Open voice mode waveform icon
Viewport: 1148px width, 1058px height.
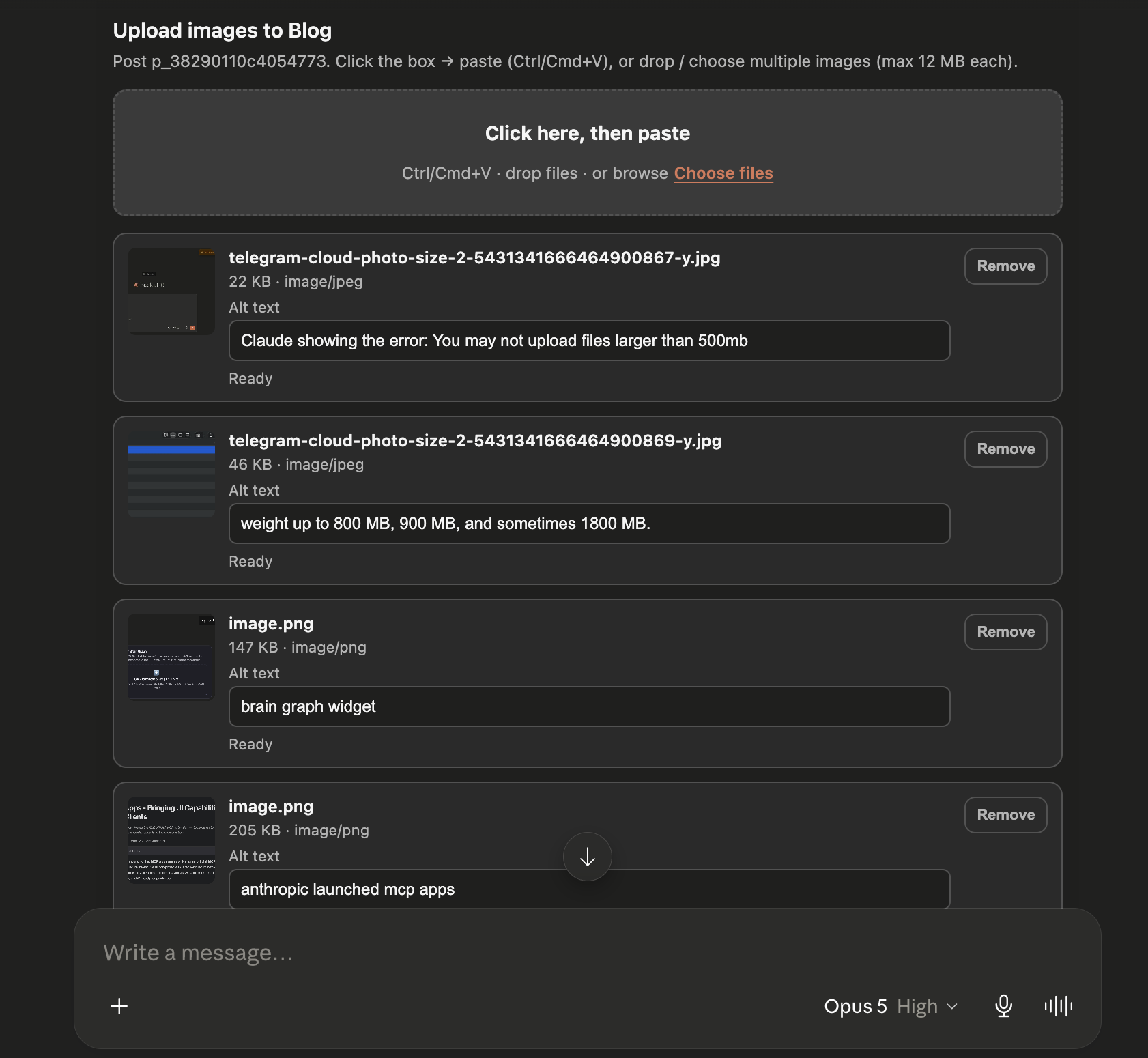(1059, 1006)
